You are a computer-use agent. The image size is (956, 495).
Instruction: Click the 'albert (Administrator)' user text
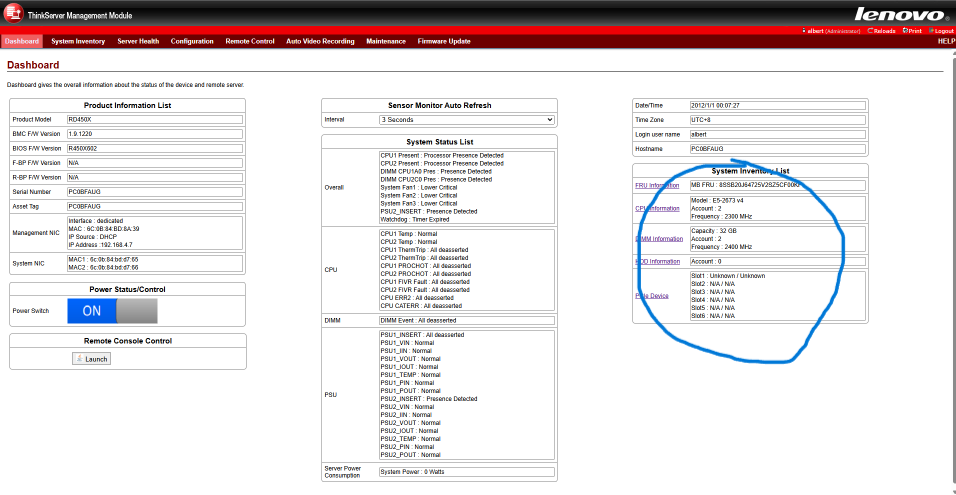[x=833, y=31]
